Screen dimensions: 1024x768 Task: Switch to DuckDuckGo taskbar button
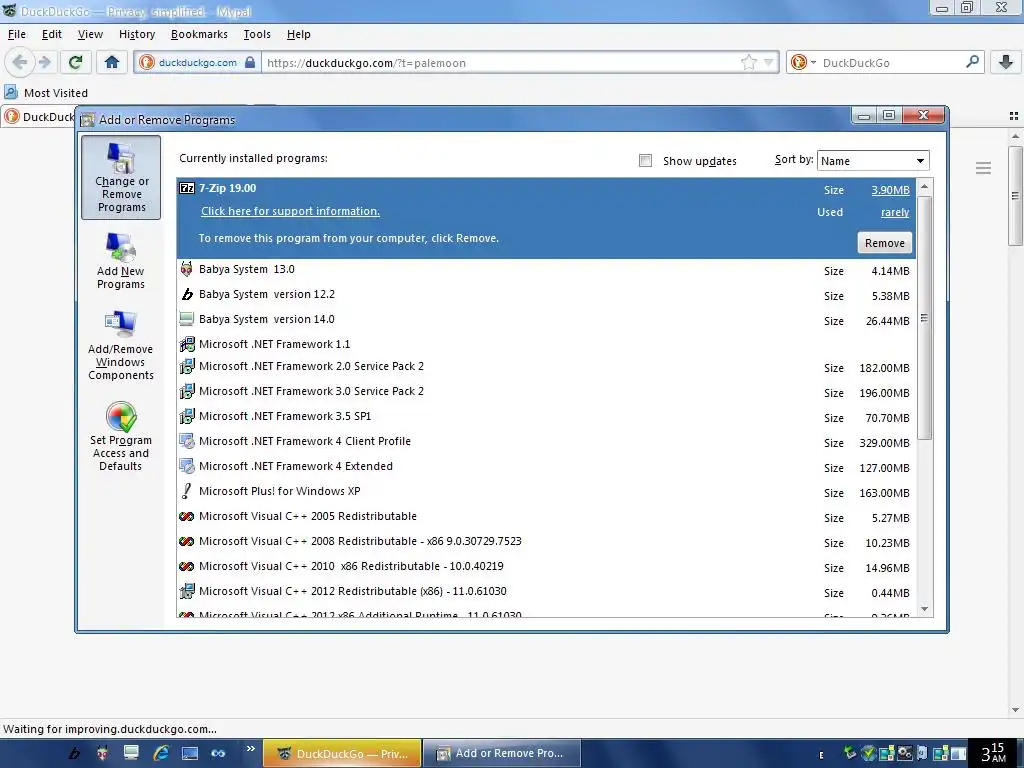(342, 753)
